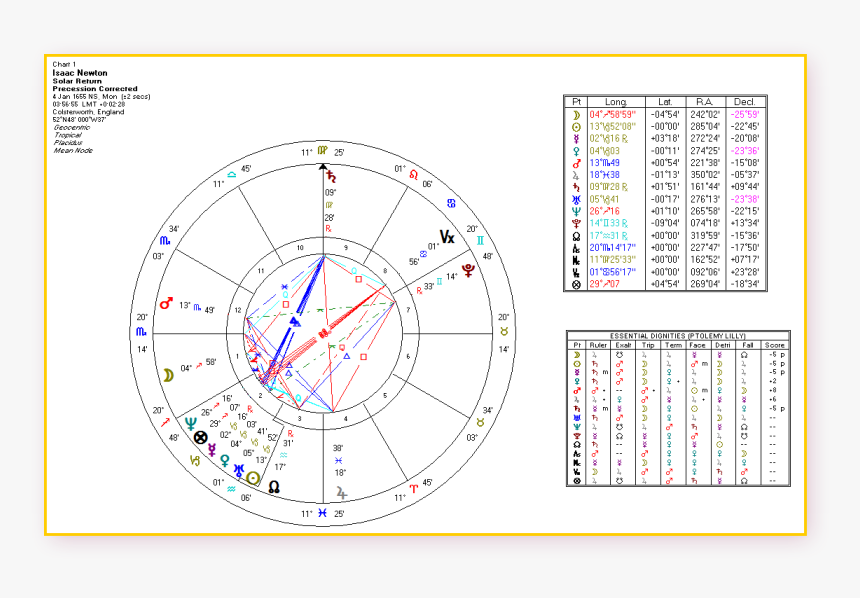Screen dimensions: 860x598
Task: Select the Essential Dignities (Ptolemy Lilly) header
Action: 677,336
